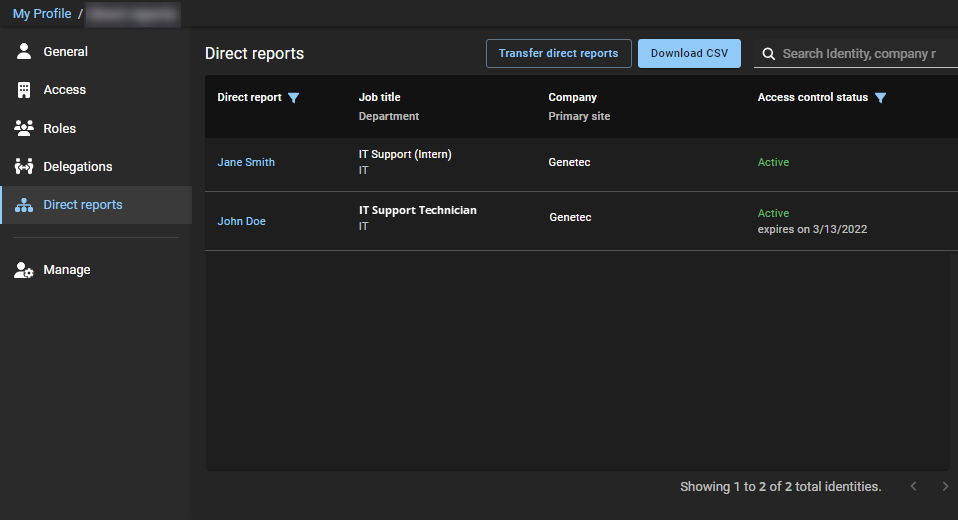This screenshot has height=520, width=958.
Task: Click the Company column header
Action: (572, 97)
